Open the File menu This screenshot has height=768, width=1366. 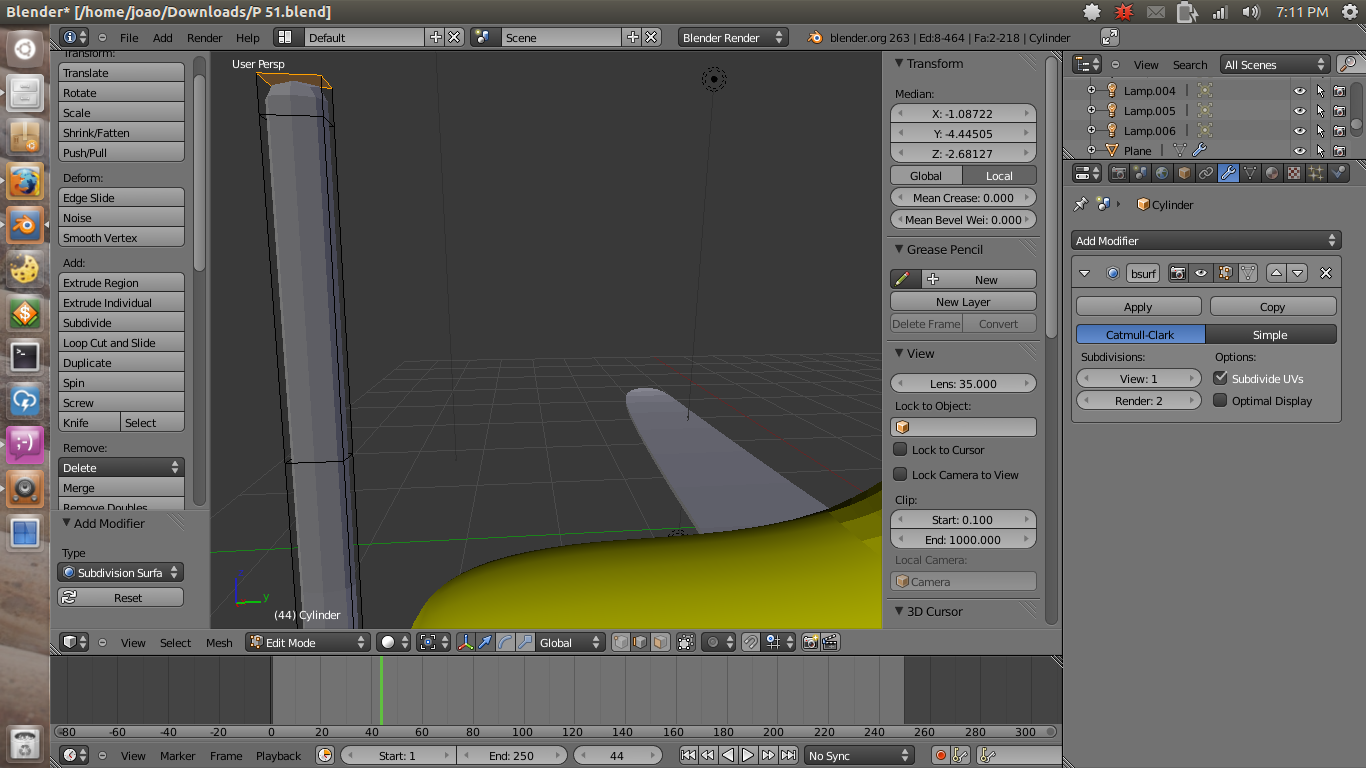click(129, 37)
